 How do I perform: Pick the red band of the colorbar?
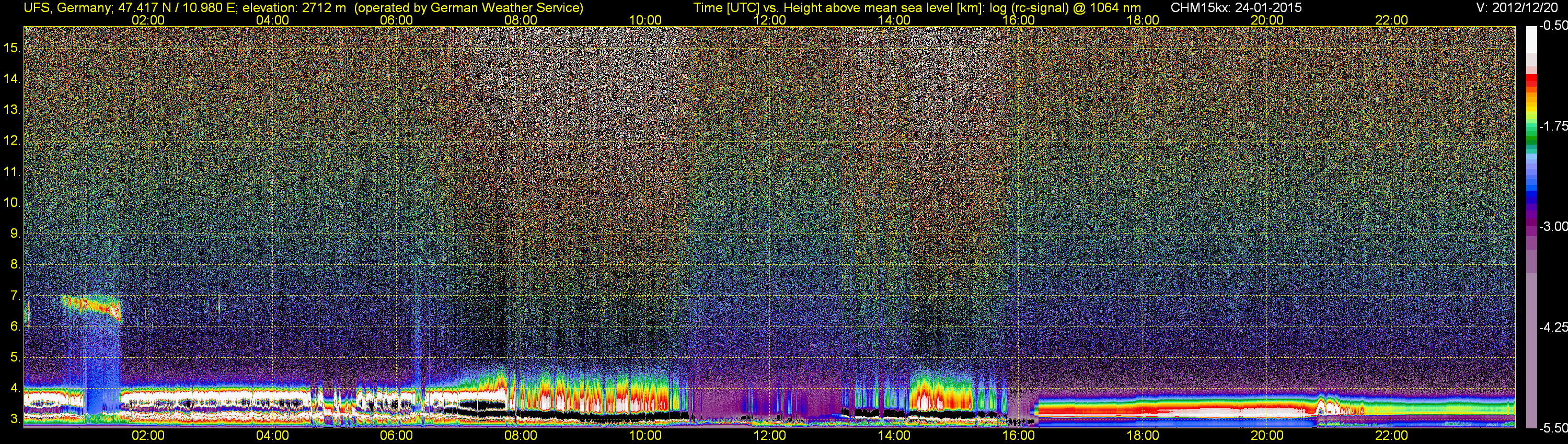(1531, 81)
